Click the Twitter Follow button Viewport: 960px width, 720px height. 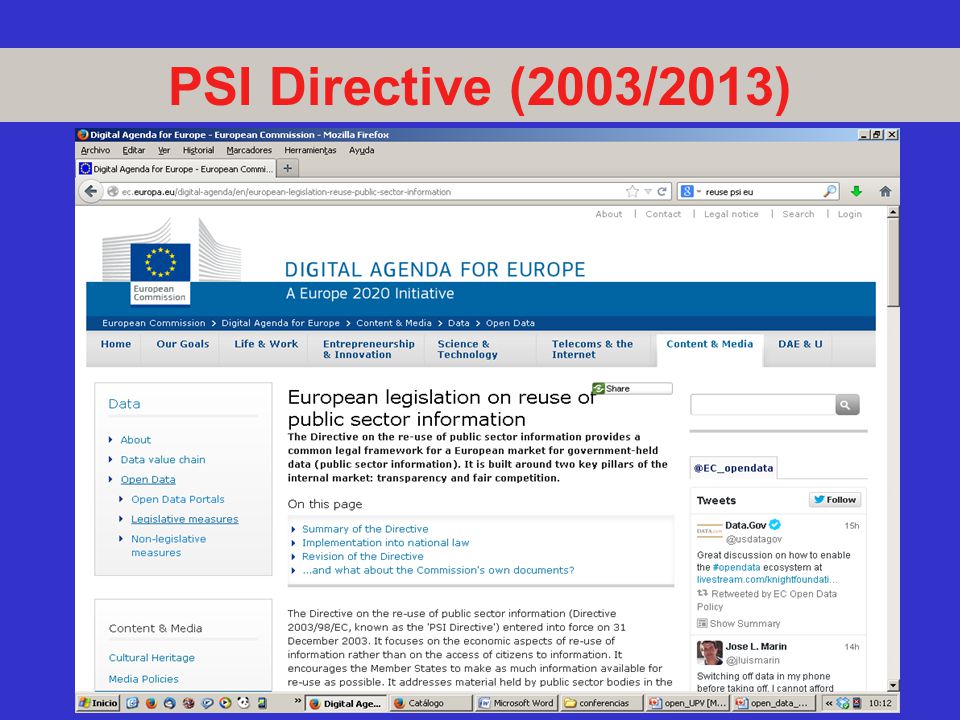tap(835, 500)
